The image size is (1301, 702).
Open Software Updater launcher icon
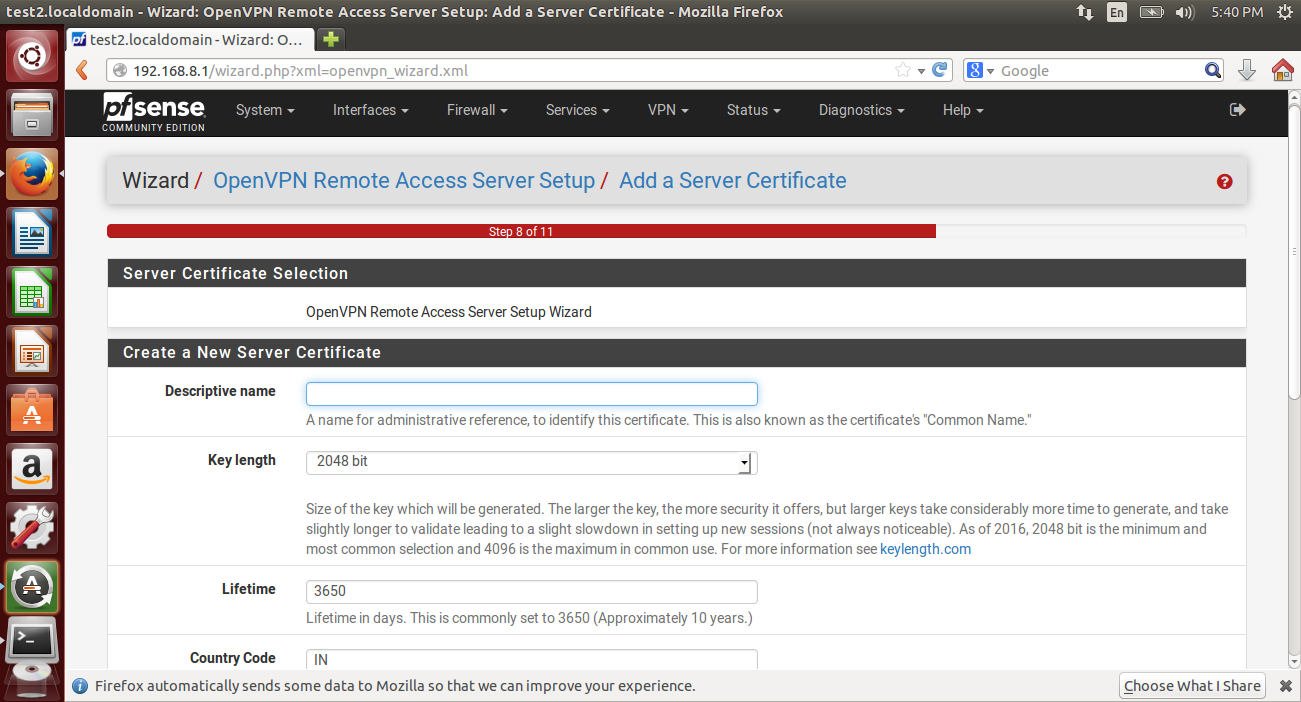33,587
